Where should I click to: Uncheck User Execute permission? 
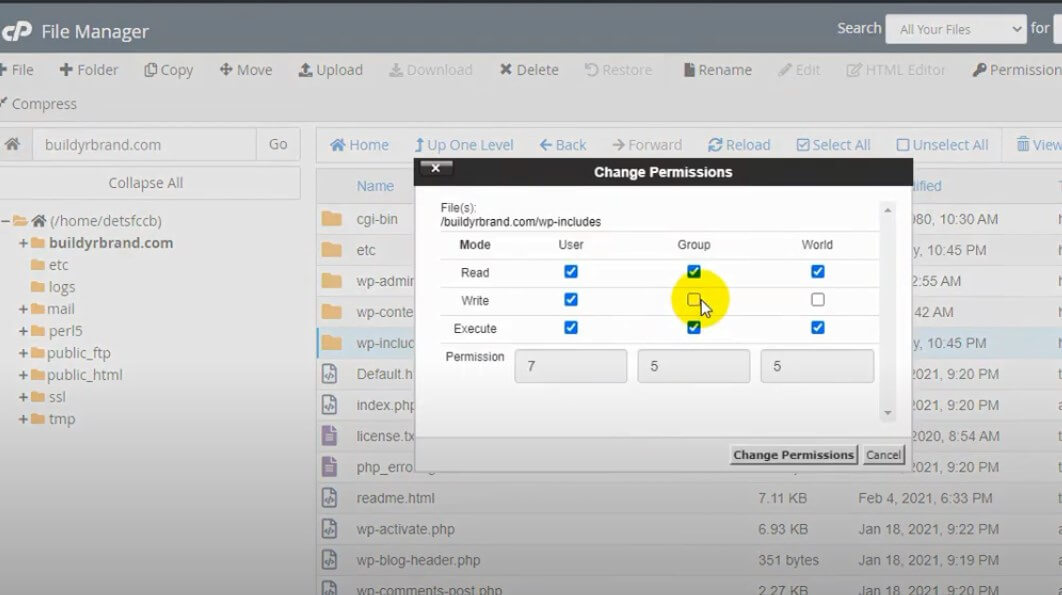[571, 328]
